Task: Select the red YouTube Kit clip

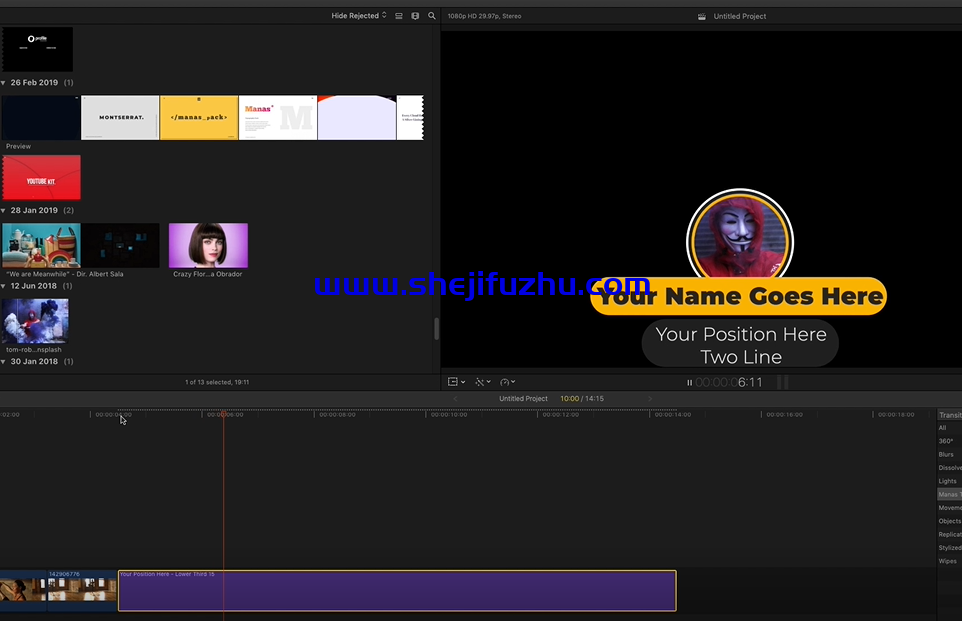Action: (x=41, y=177)
